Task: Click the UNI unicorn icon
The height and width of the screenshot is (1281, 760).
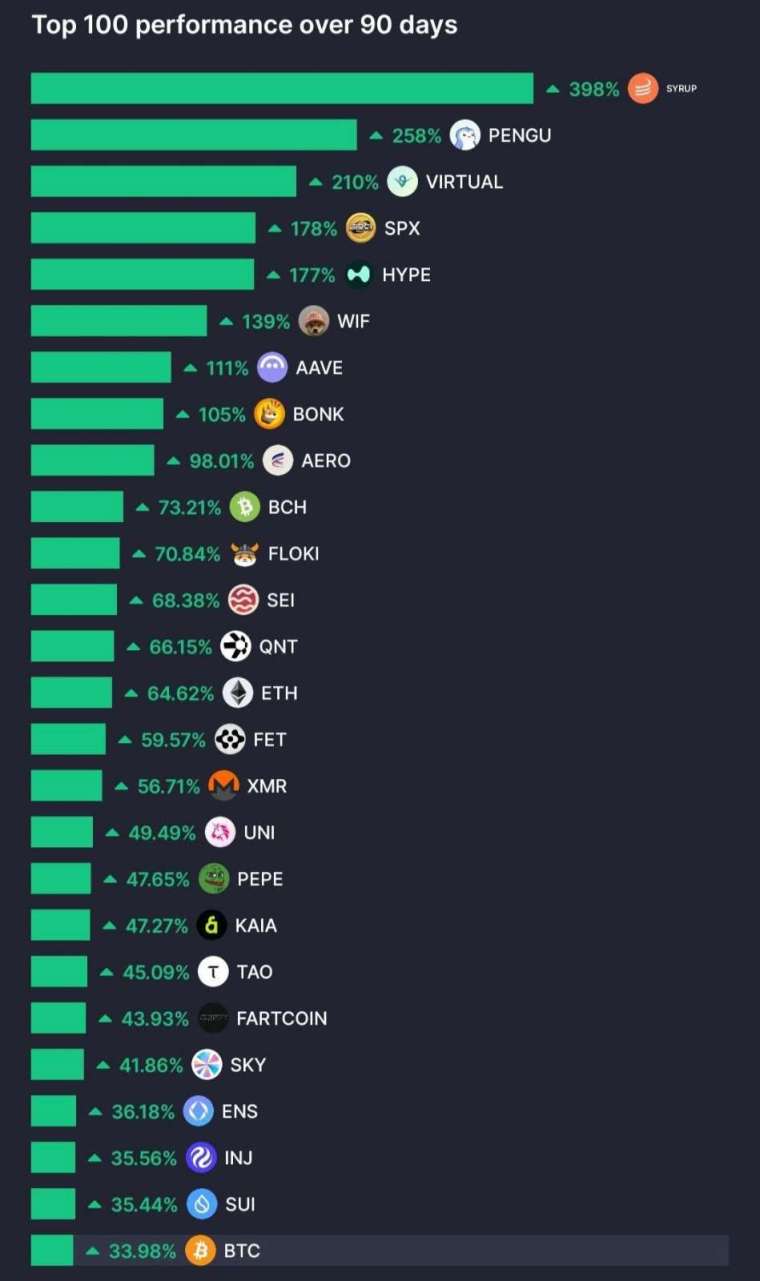Action: pyautogui.click(x=220, y=832)
